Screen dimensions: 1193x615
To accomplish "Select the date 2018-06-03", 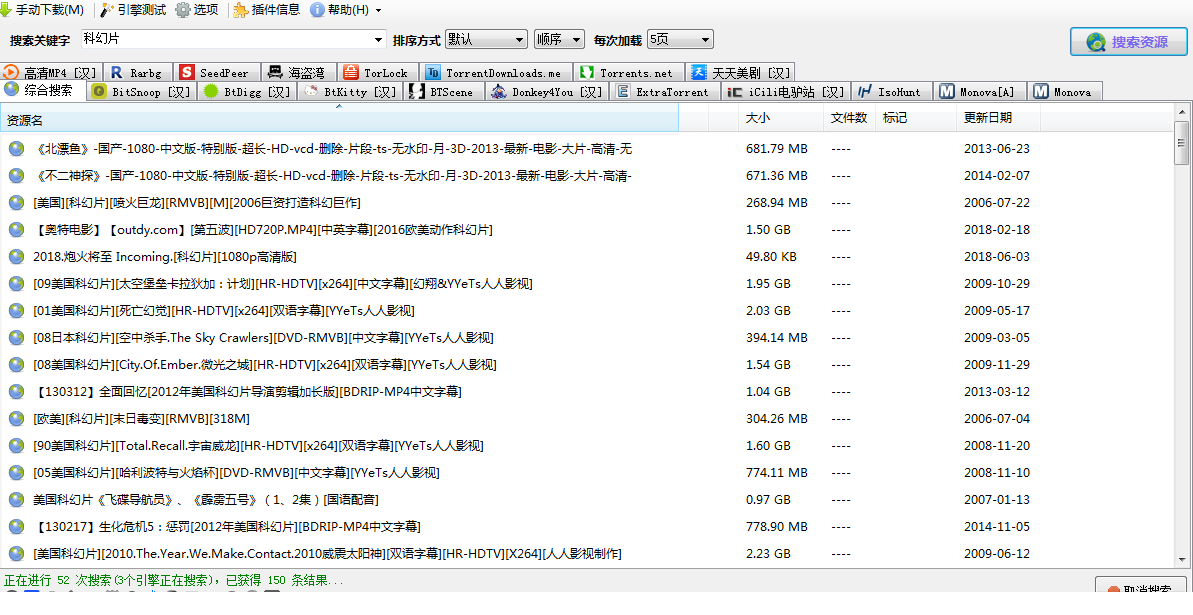I will pyautogui.click(x=997, y=257).
